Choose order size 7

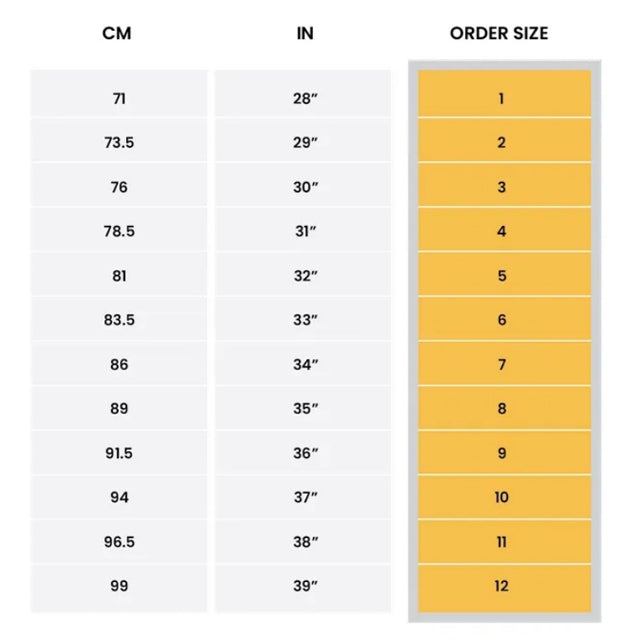click(x=502, y=365)
